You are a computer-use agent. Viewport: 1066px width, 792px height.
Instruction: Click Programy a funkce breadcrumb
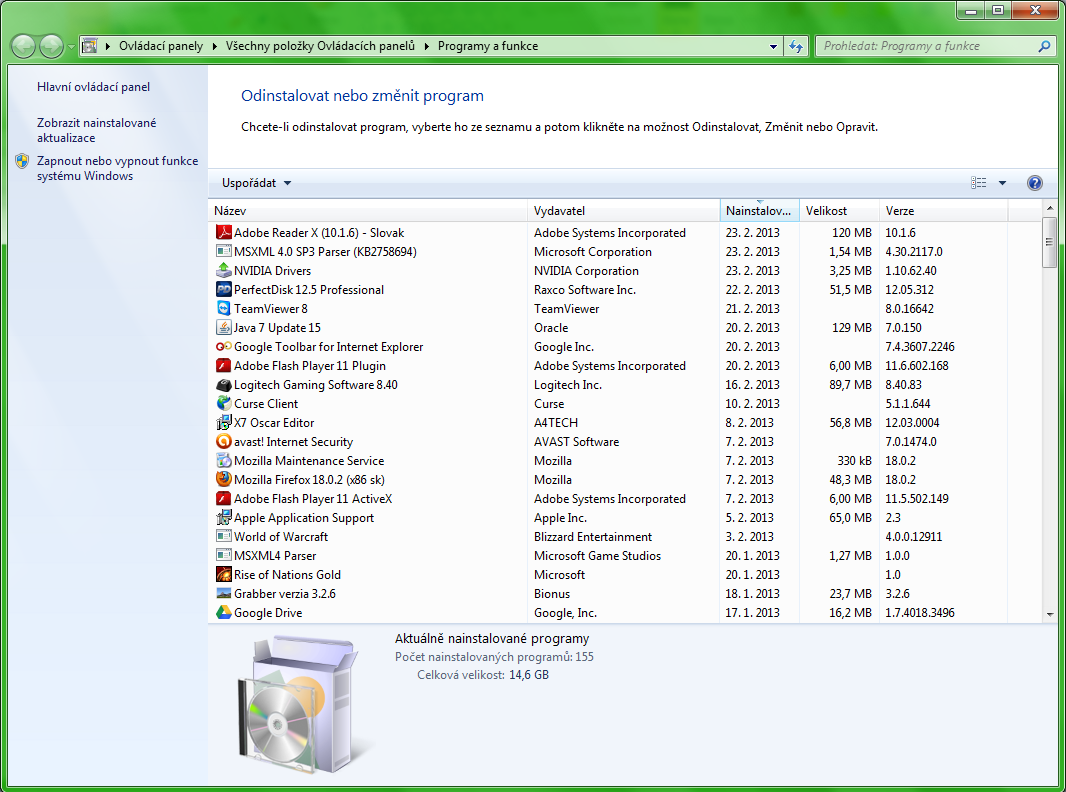pos(488,46)
